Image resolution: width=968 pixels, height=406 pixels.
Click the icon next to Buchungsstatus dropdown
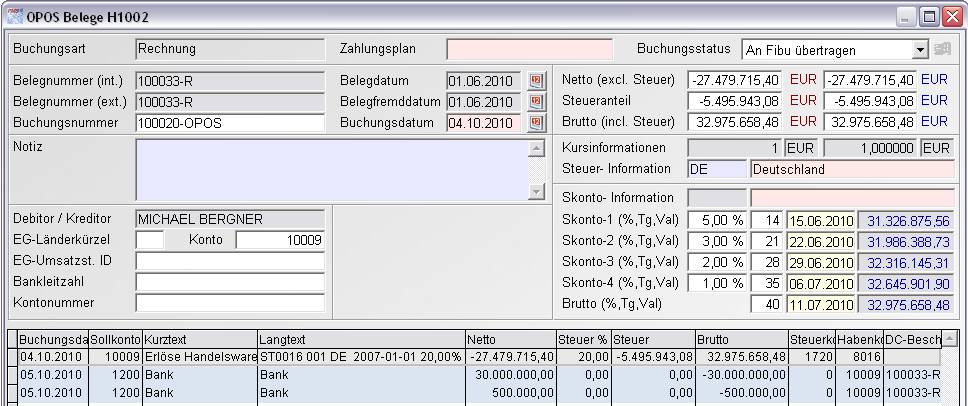[941, 49]
